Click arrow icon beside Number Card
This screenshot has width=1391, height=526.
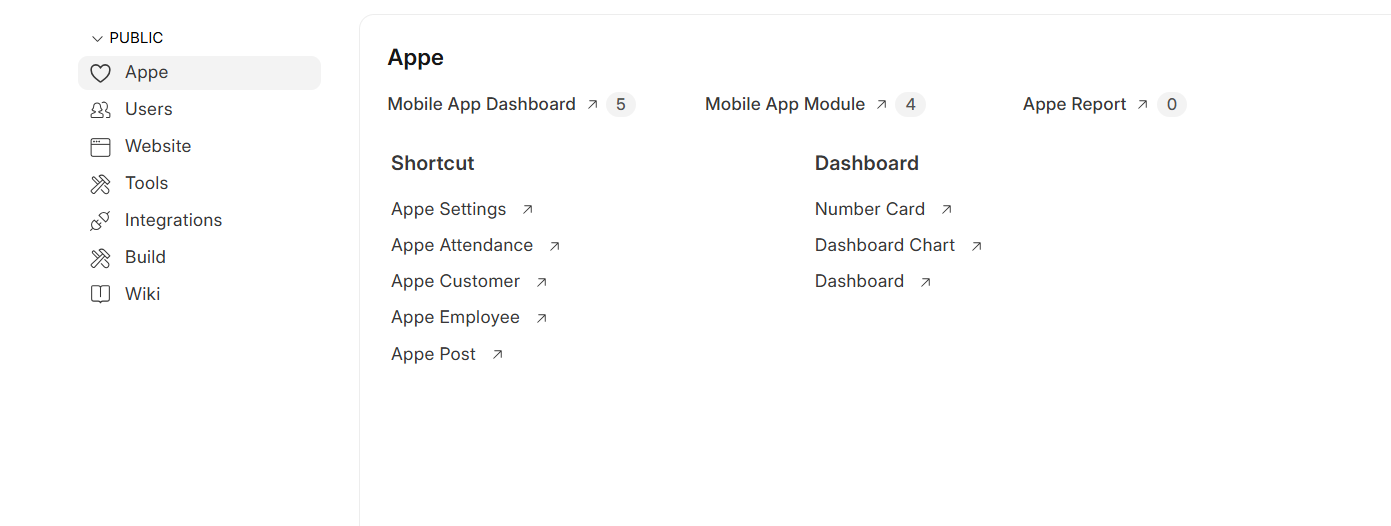coord(947,210)
